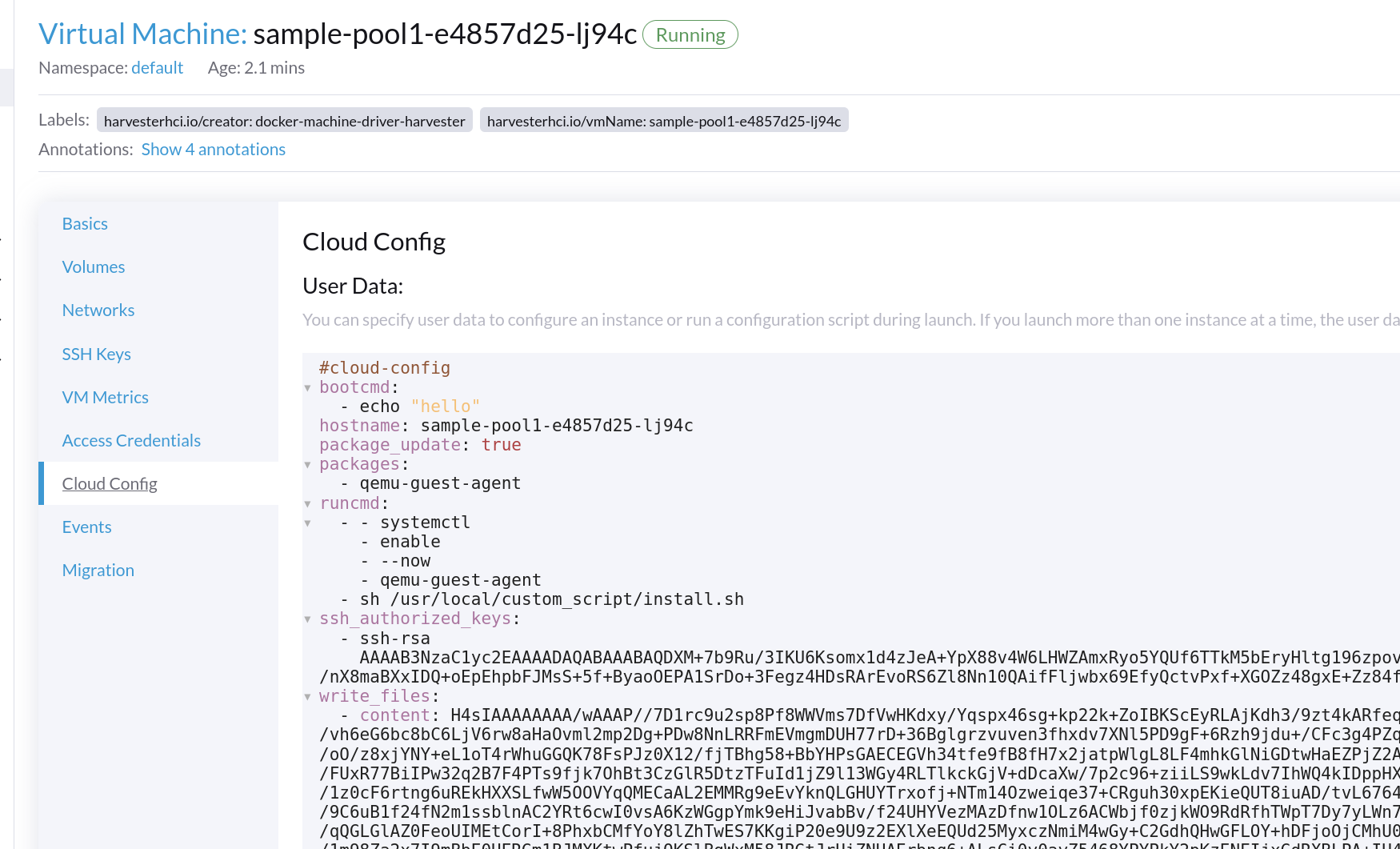This screenshot has height=849, width=1400.
Task: Open the Networks tab
Action: (x=98, y=310)
